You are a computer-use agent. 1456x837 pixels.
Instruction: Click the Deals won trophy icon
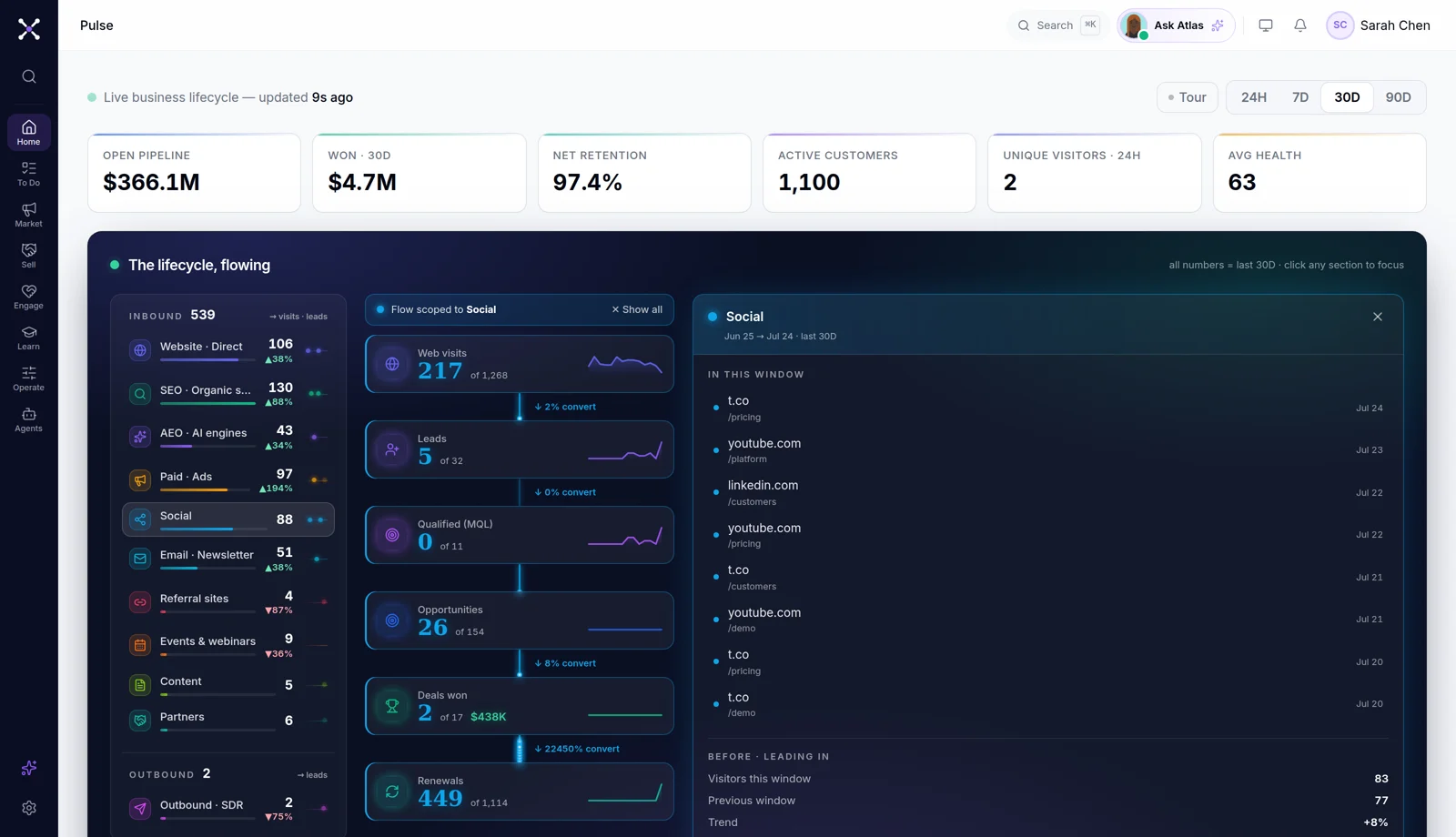392,706
